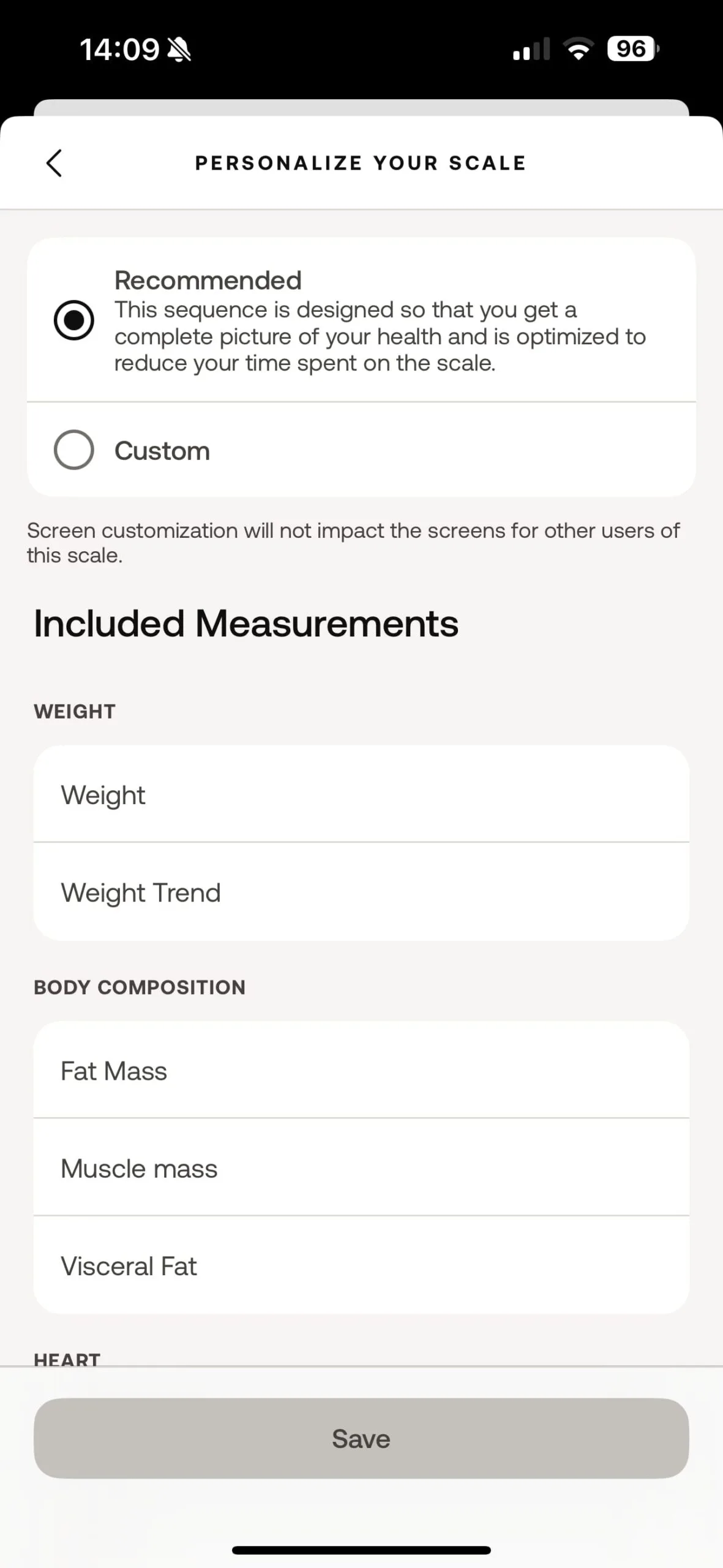Open the Weight measurement row

point(361,795)
